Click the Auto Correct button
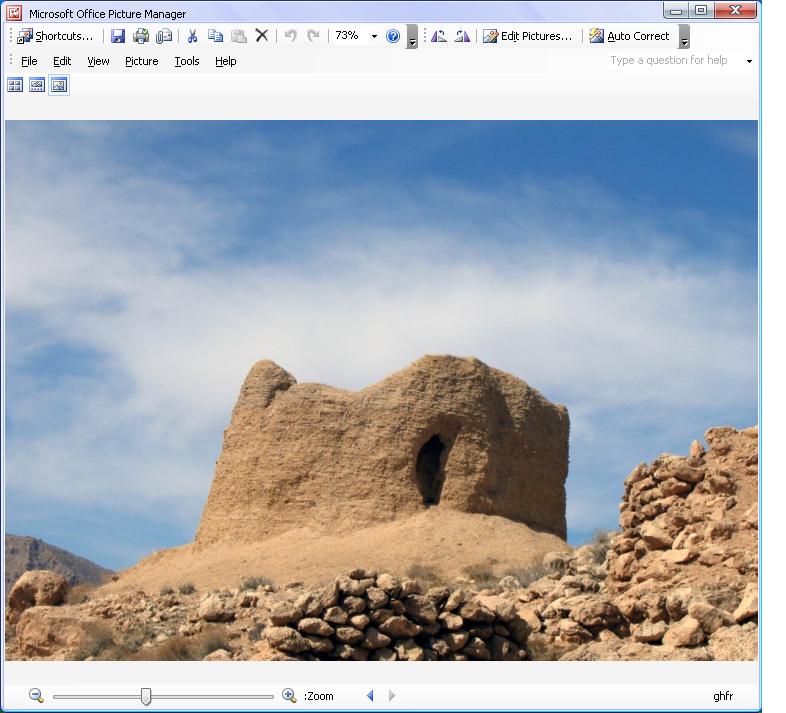Viewport: 786px width, 713px height. point(630,36)
